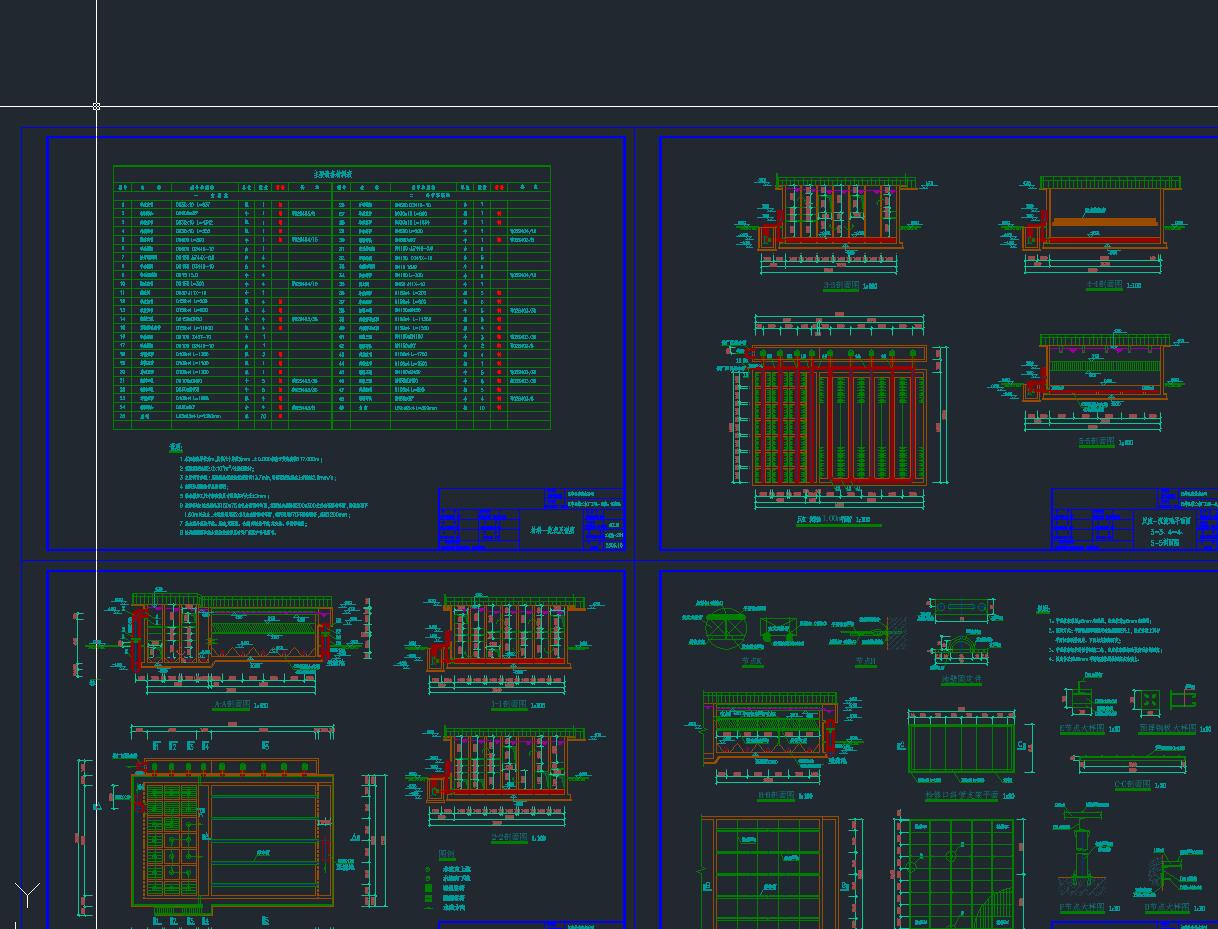Viewport: 1218px width, 929px height.
Task: Select the 说明 heading below materials table
Action: [175, 446]
